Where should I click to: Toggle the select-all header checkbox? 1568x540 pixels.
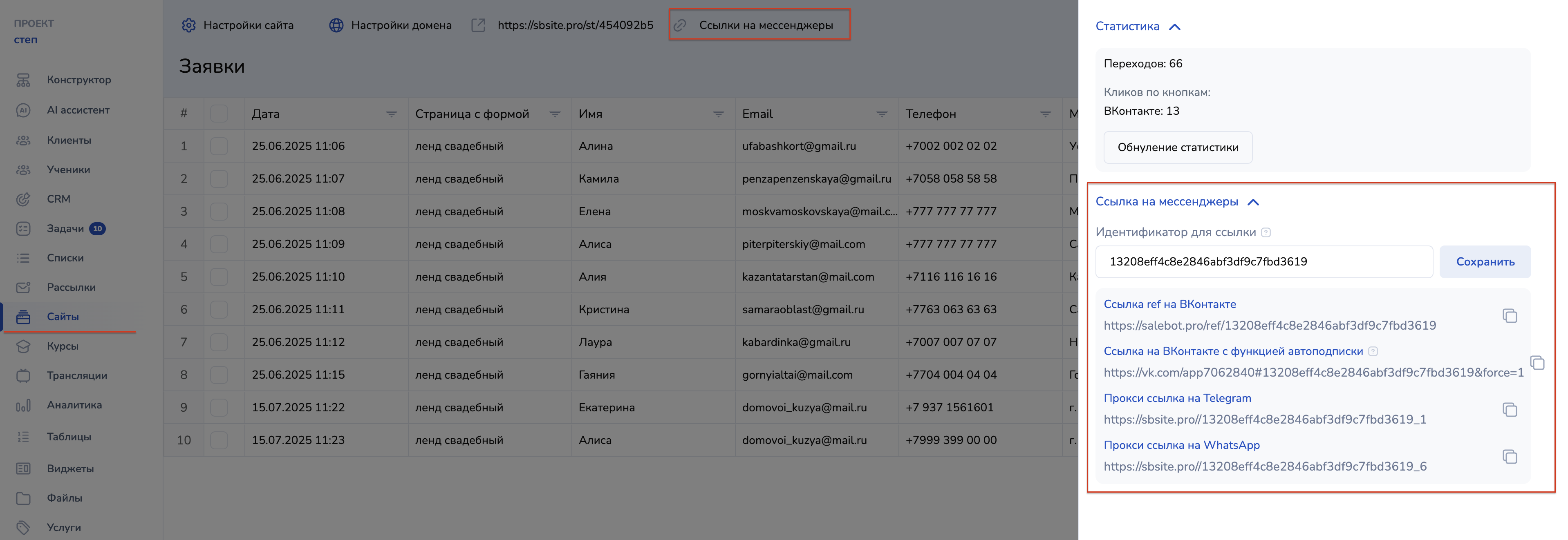[x=219, y=114]
